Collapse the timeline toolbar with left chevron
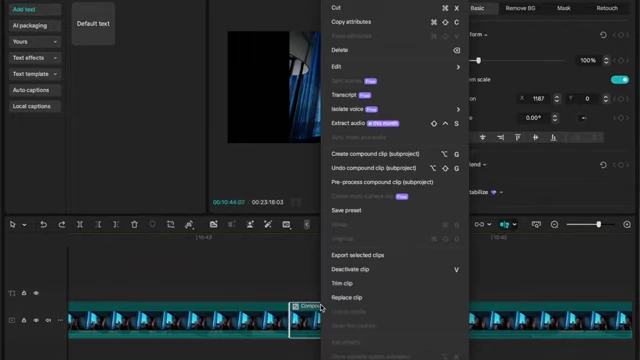This screenshot has height=360, width=640. pyautogui.click(x=307, y=224)
